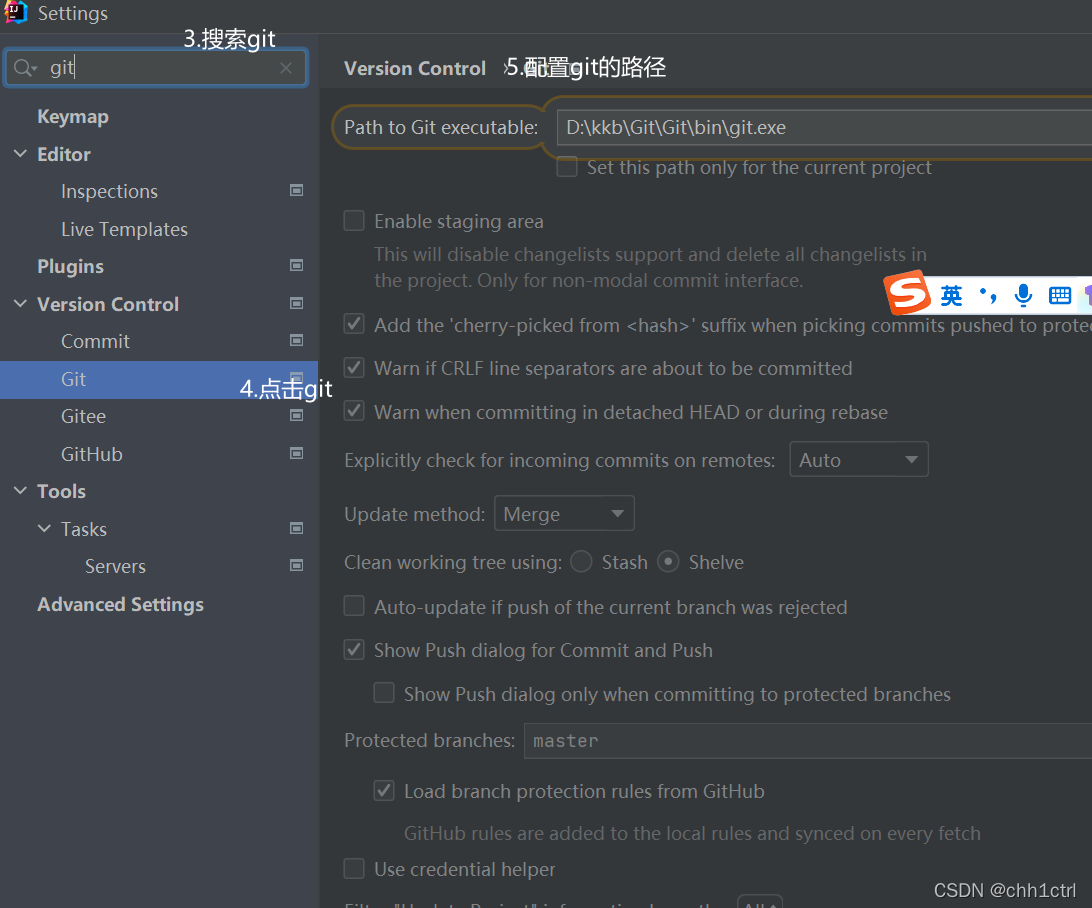Select the Stash radio button

click(581, 561)
